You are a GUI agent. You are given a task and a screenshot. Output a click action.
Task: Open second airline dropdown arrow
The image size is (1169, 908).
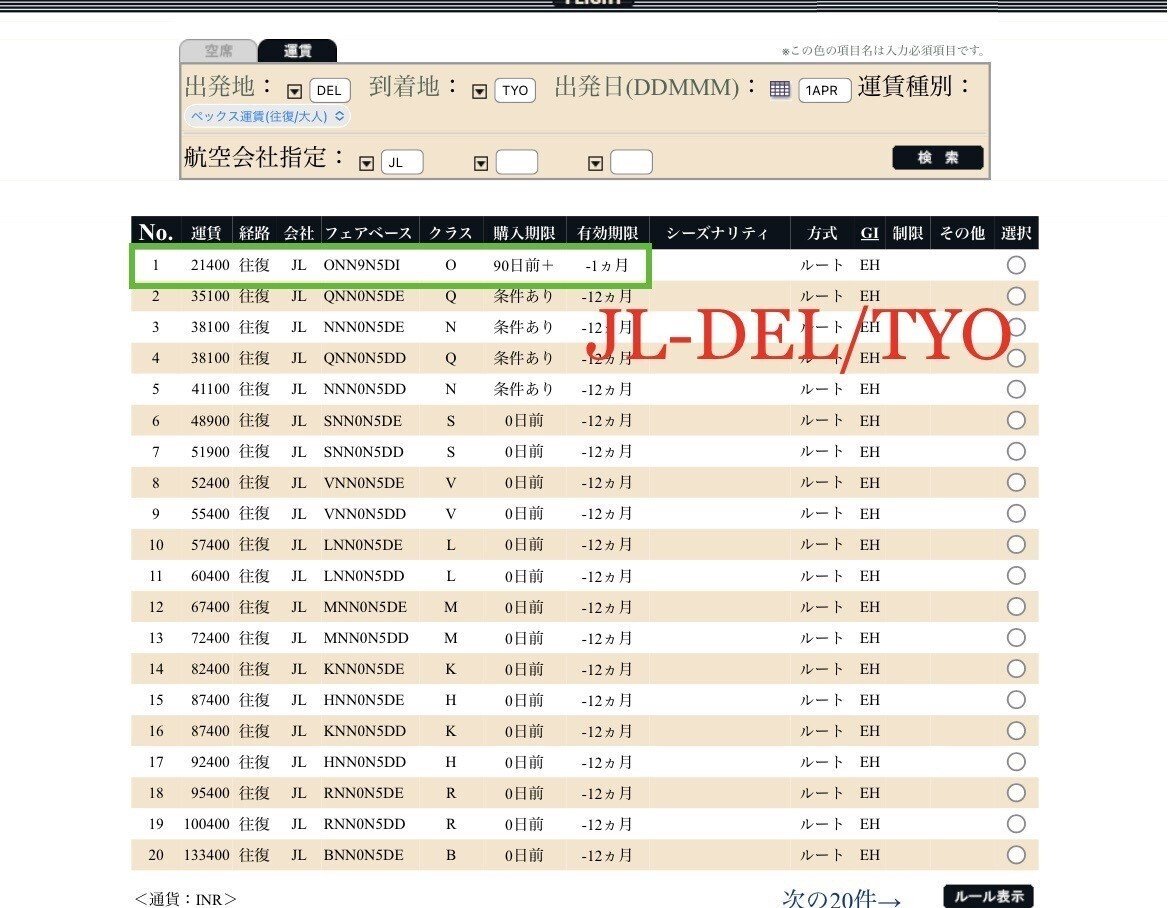pyautogui.click(x=481, y=163)
